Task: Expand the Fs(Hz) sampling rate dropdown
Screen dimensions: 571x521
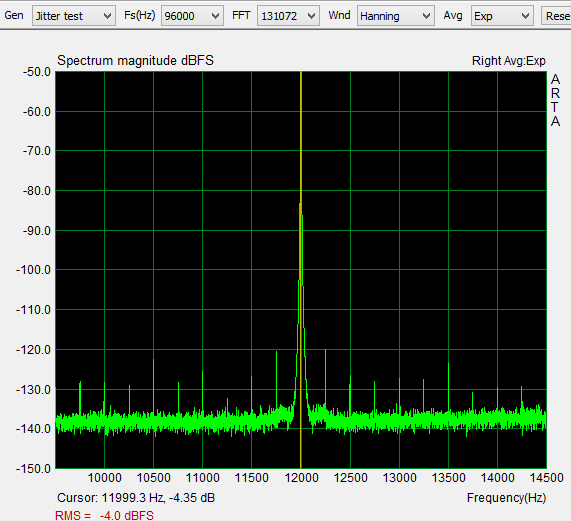Action: coord(192,16)
